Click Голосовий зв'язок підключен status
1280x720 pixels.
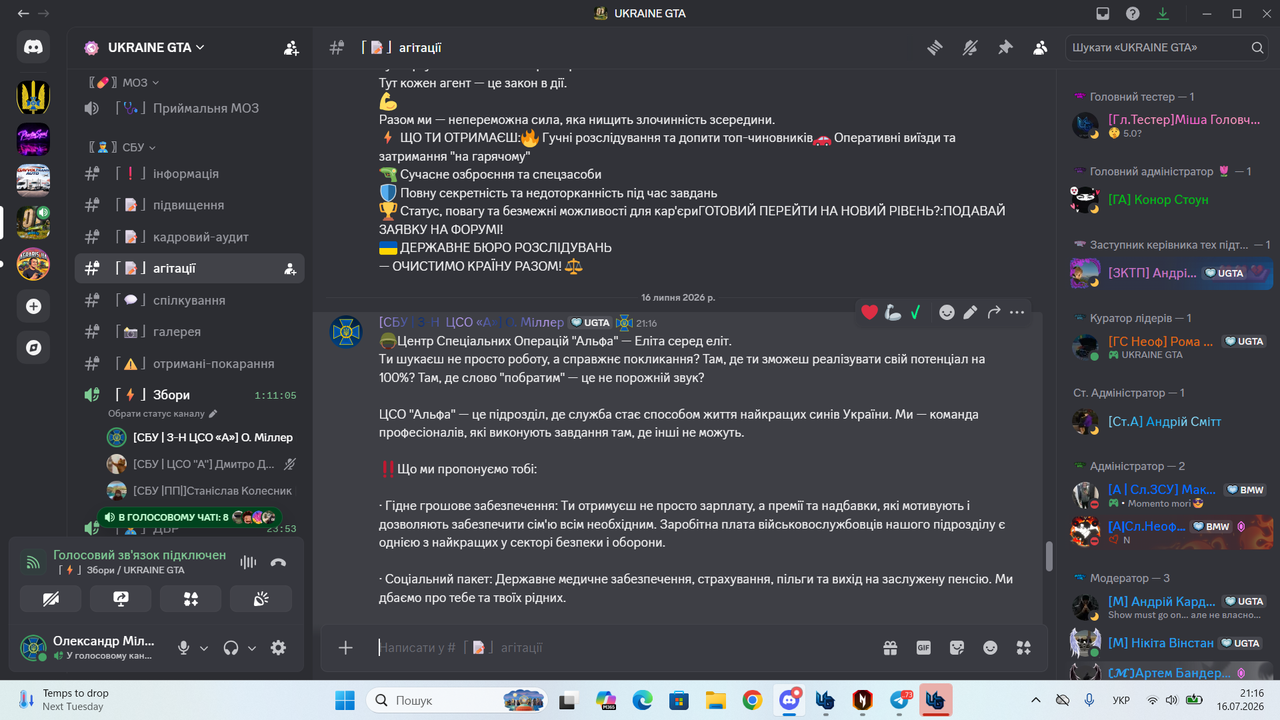139,555
